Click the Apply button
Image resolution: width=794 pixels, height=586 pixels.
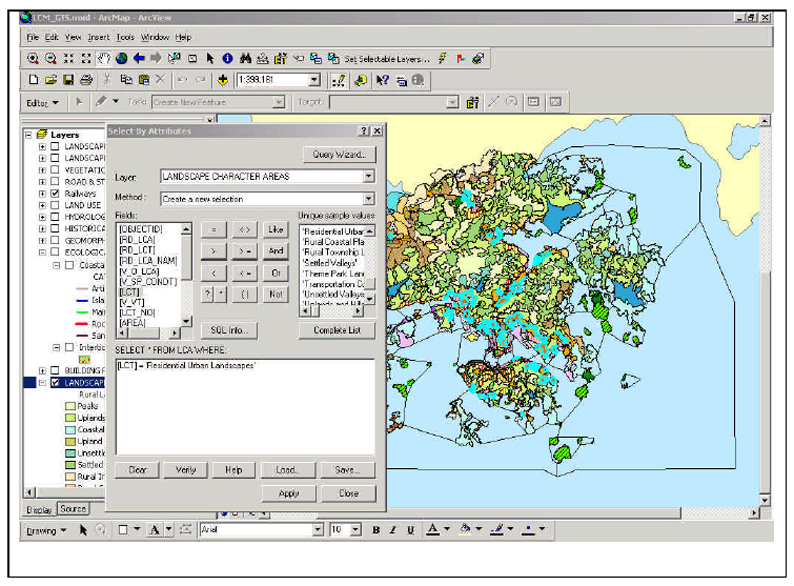(289, 493)
